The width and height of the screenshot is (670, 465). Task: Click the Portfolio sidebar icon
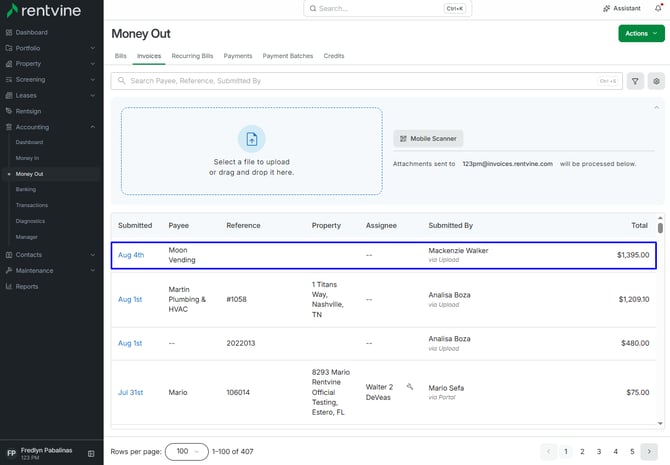tap(9, 48)
